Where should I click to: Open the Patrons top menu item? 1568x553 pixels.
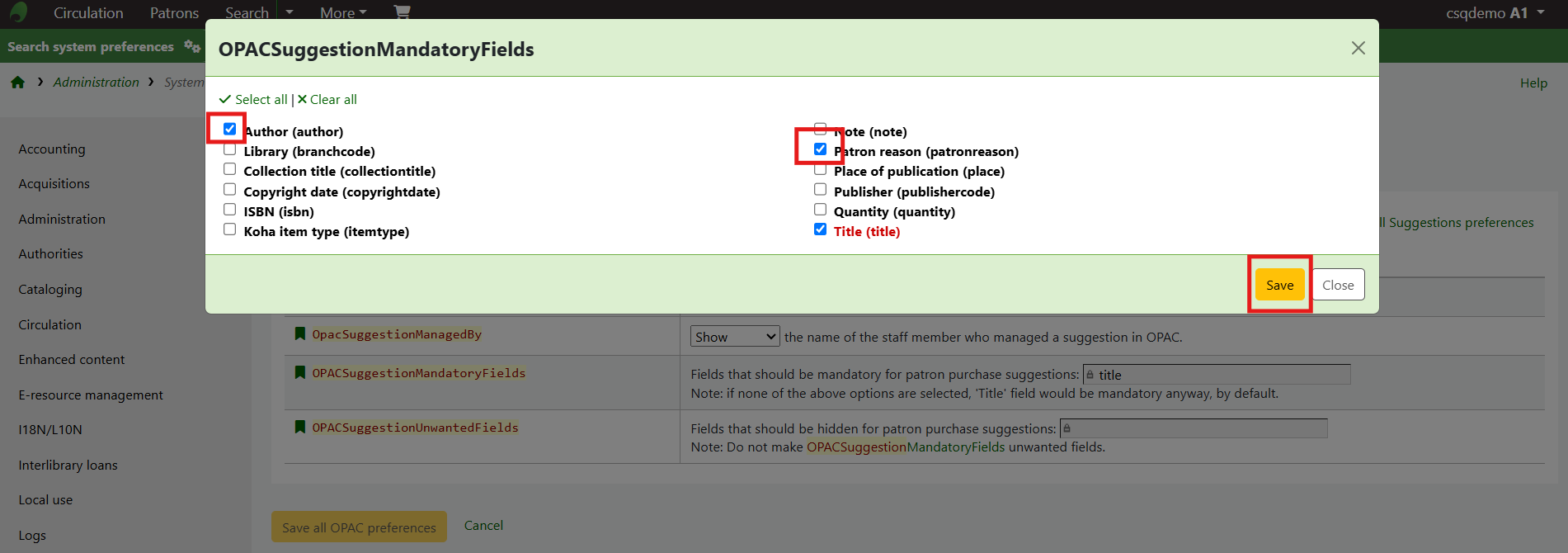(x=174, y=12)
